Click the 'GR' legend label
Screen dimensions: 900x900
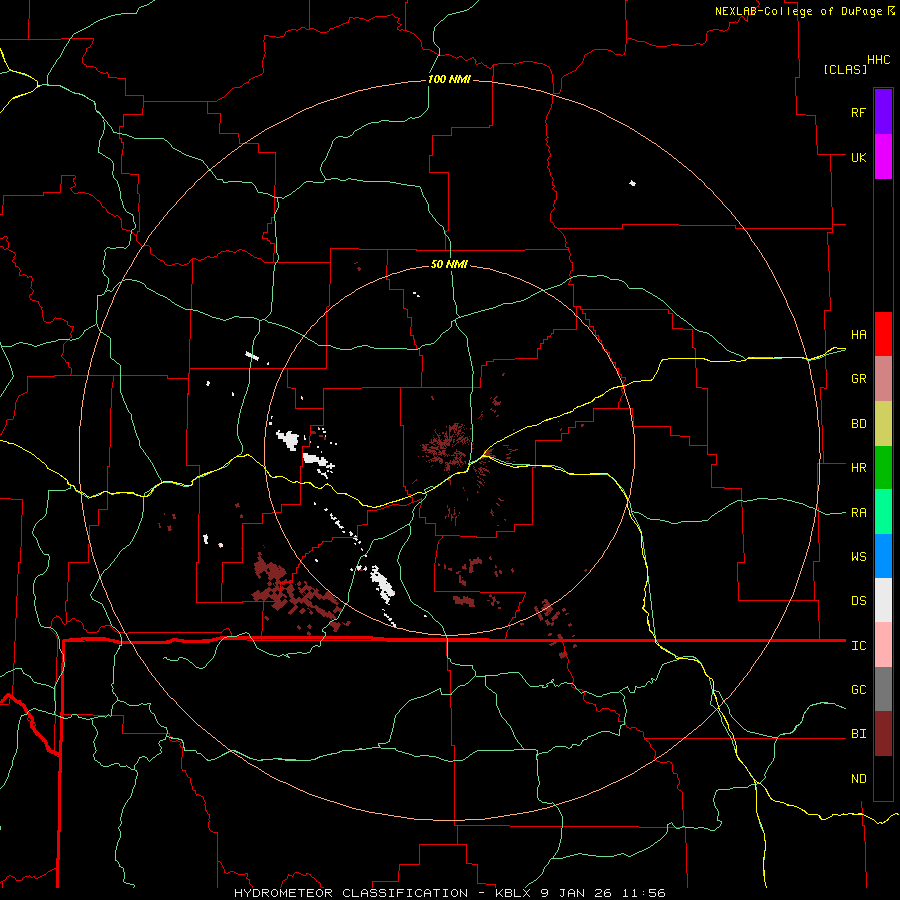(x=859, y=379)
